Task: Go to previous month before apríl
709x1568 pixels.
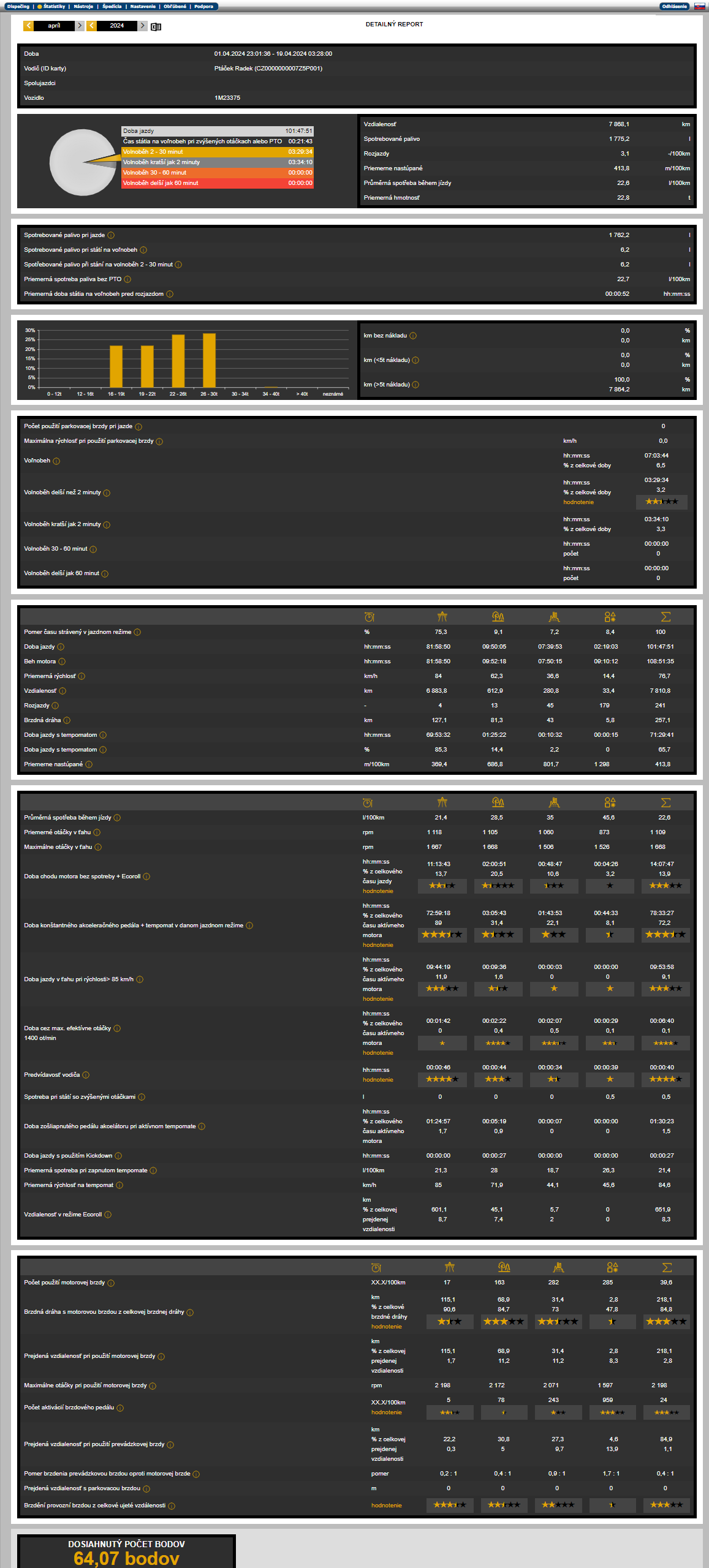Action: tap(28, 26)
